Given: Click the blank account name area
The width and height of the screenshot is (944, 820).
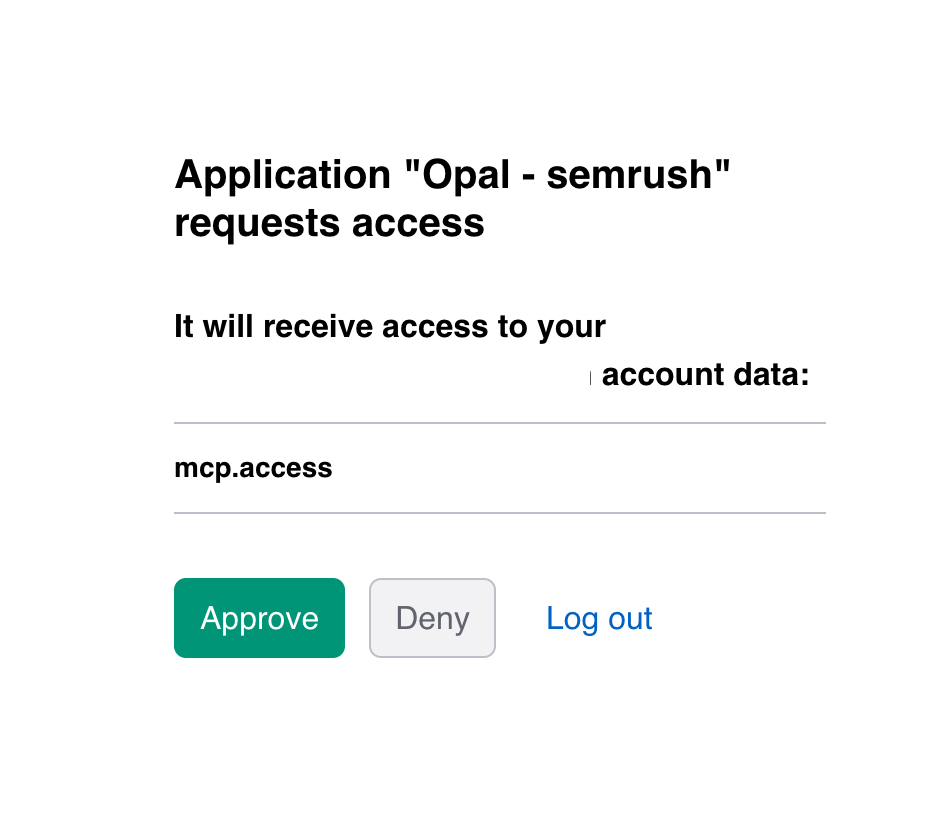Looking at the screenshot, I should [380, 374].
